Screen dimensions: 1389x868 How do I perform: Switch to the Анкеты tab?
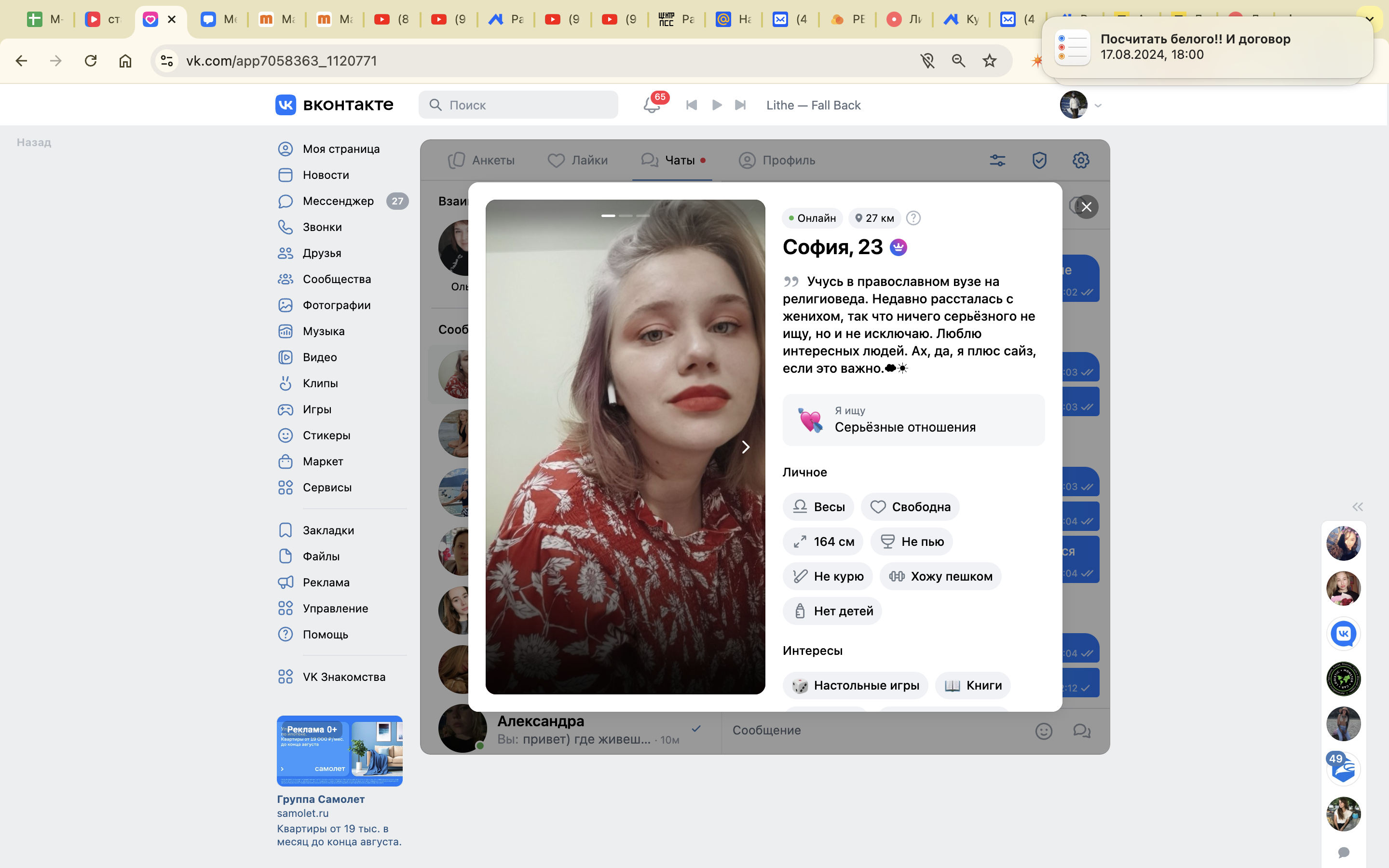481,160
